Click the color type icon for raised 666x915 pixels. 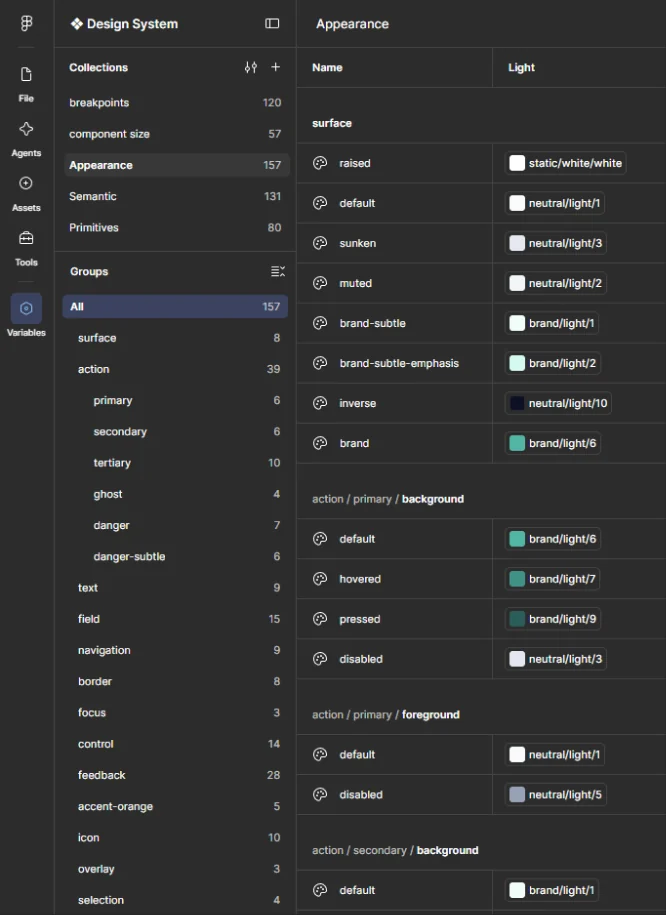[320, 163]
